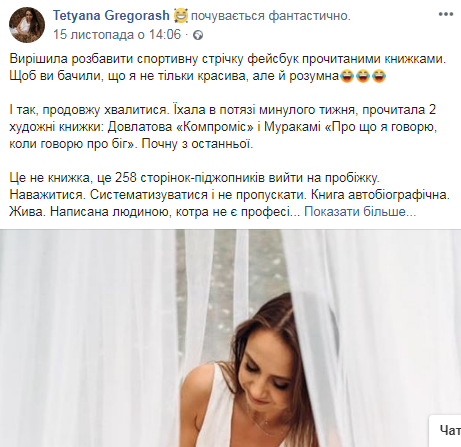Click the text "Книга автобіографічна"

pos(380,195)
